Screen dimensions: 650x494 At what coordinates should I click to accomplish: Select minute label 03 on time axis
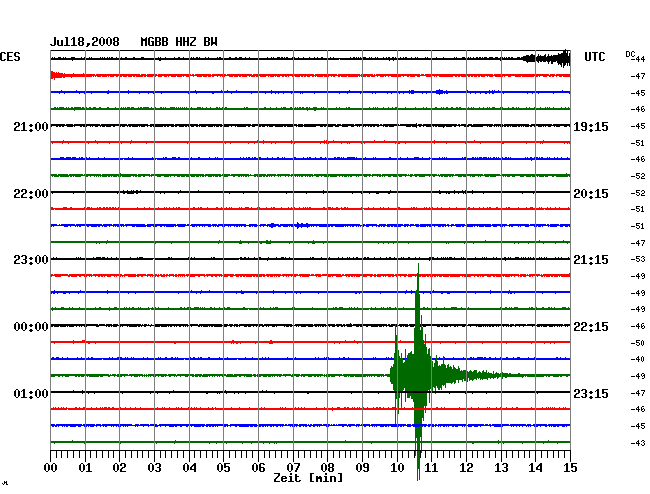tap(154, 467)
